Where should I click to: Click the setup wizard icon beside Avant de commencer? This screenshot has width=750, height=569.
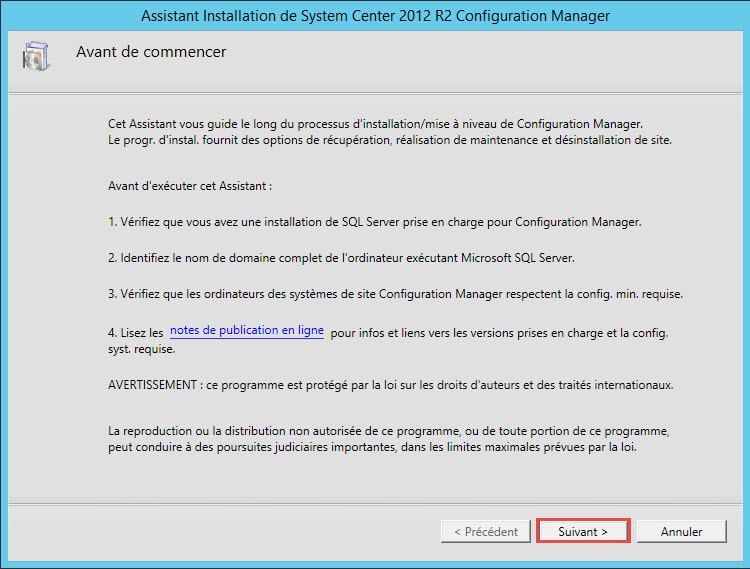click(x=36, y=56)
